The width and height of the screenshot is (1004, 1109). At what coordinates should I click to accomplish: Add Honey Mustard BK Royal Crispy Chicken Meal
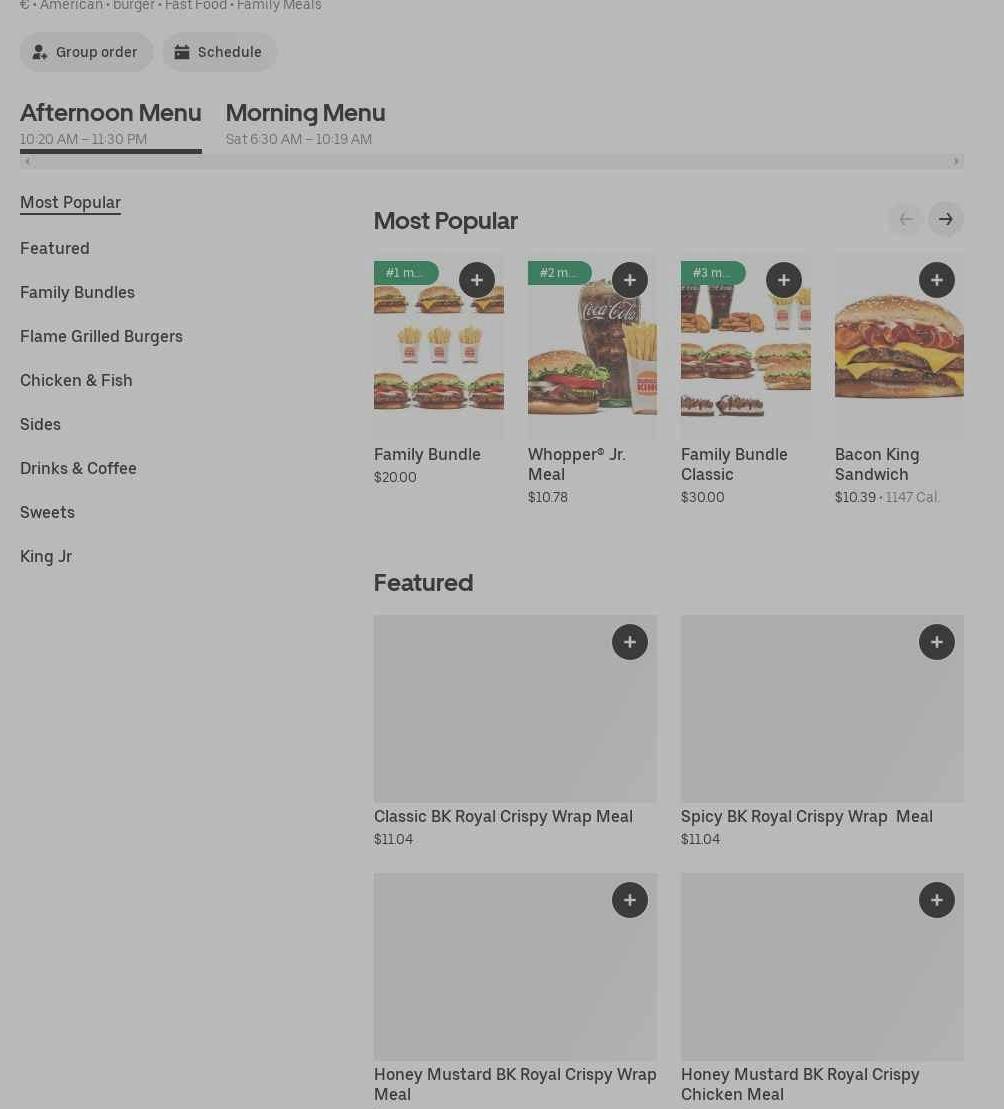click(936, 900)
